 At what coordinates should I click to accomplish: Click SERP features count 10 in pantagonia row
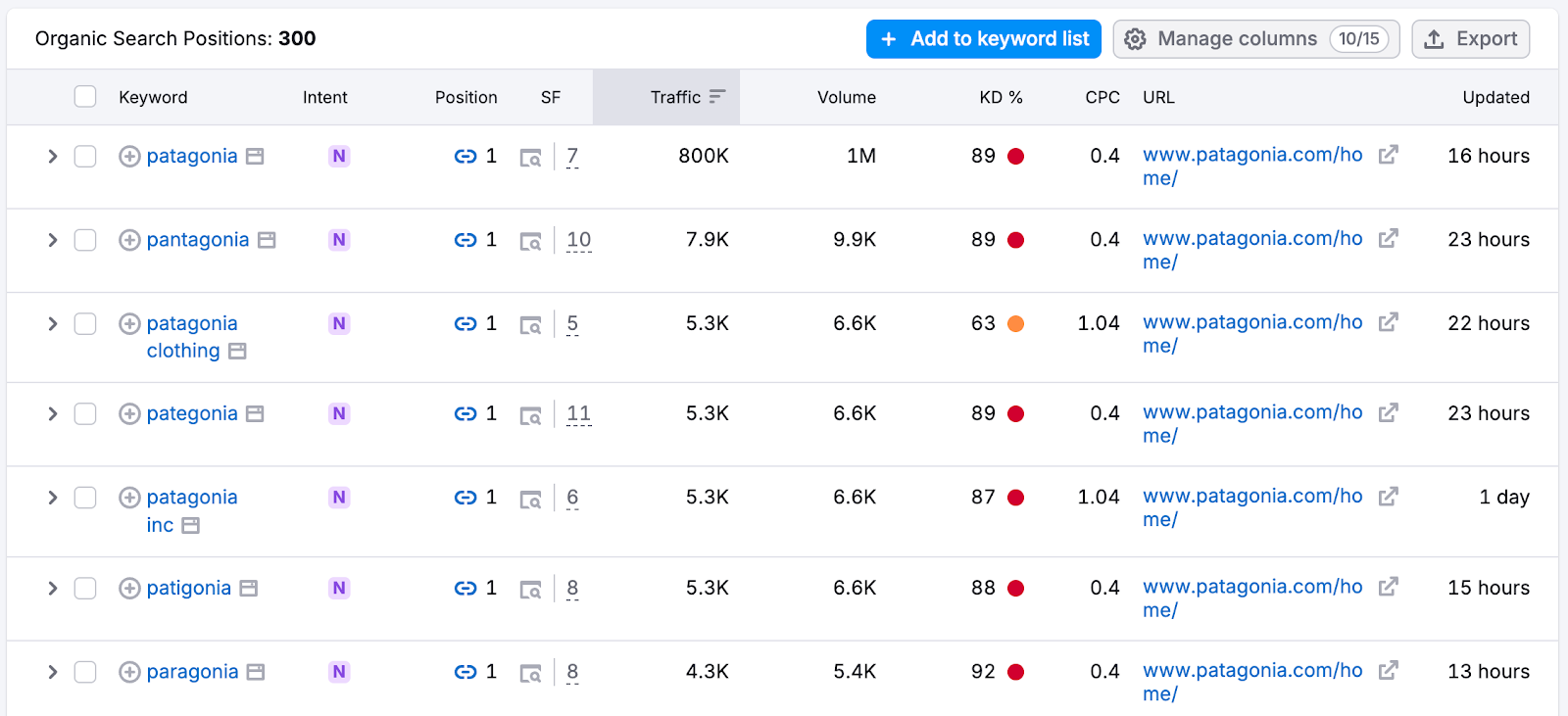point(578,240)
